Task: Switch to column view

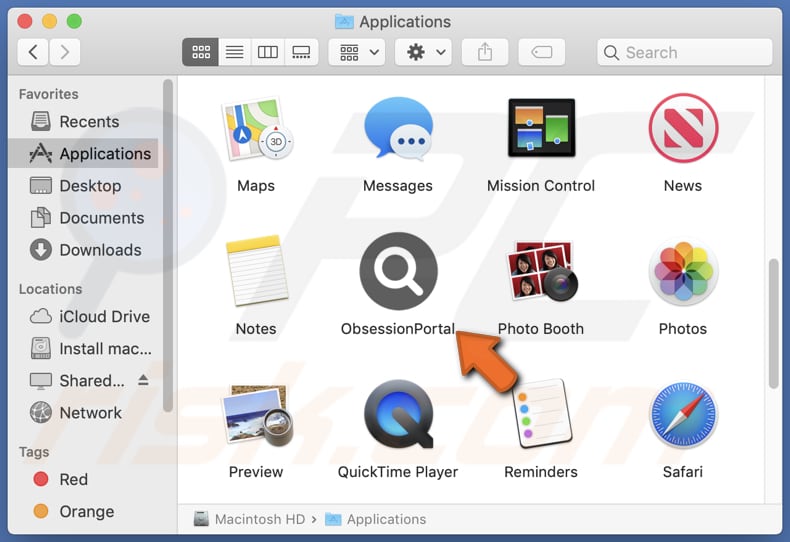Action: pyautogui.click(x=268, y=52)
